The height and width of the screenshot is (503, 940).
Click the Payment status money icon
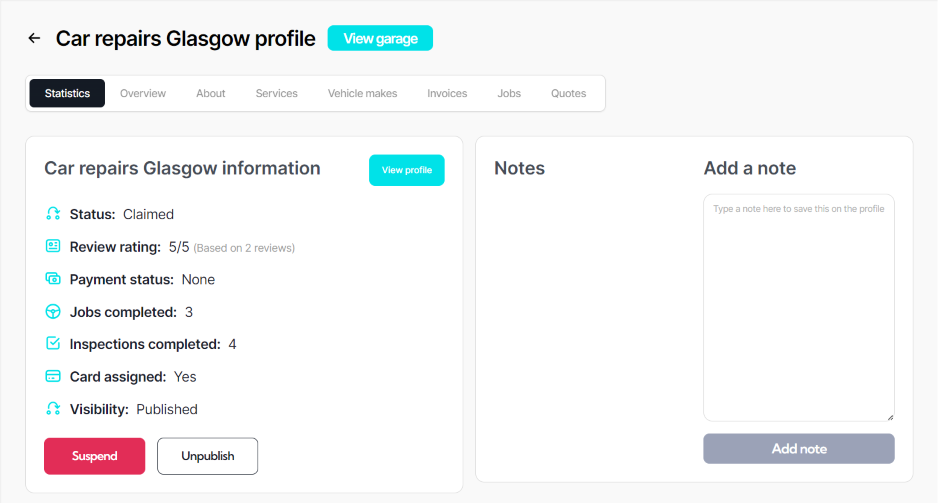(x=53, y=279)
